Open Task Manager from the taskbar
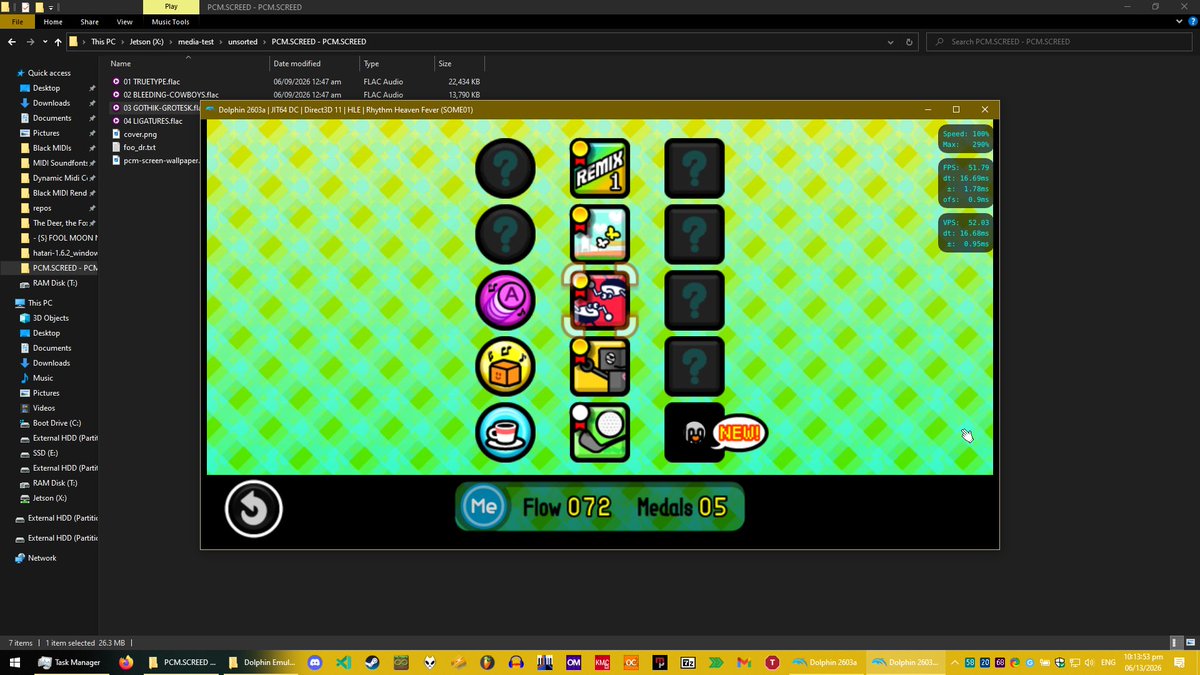The image size is (1200, 675). (69, 662)
